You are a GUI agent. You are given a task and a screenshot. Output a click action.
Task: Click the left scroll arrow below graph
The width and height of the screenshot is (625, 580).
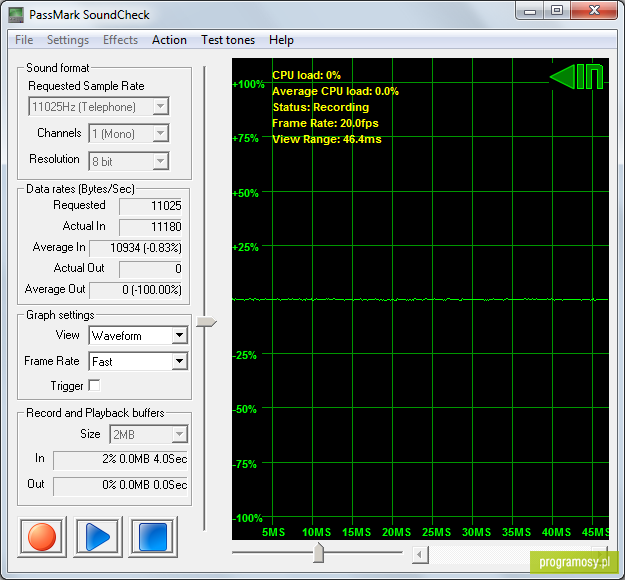point(420,554)
